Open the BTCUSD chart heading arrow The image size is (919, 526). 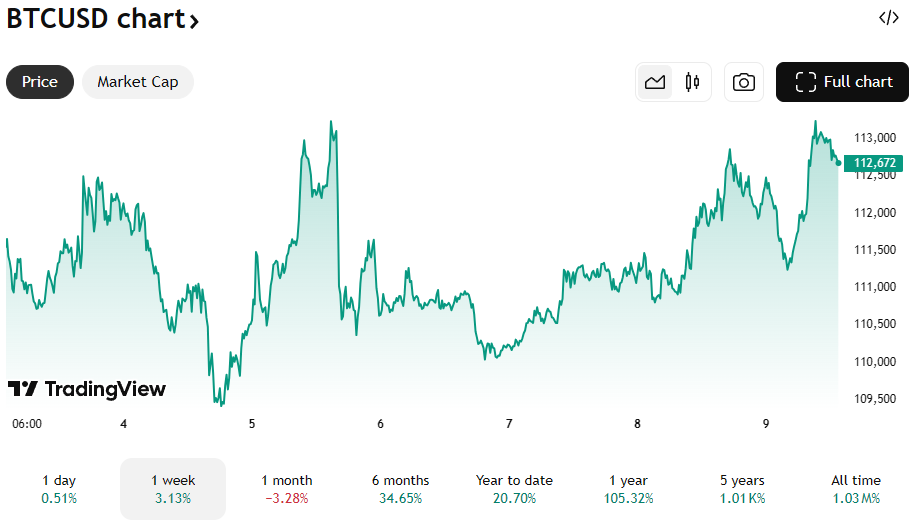(194, 22)
